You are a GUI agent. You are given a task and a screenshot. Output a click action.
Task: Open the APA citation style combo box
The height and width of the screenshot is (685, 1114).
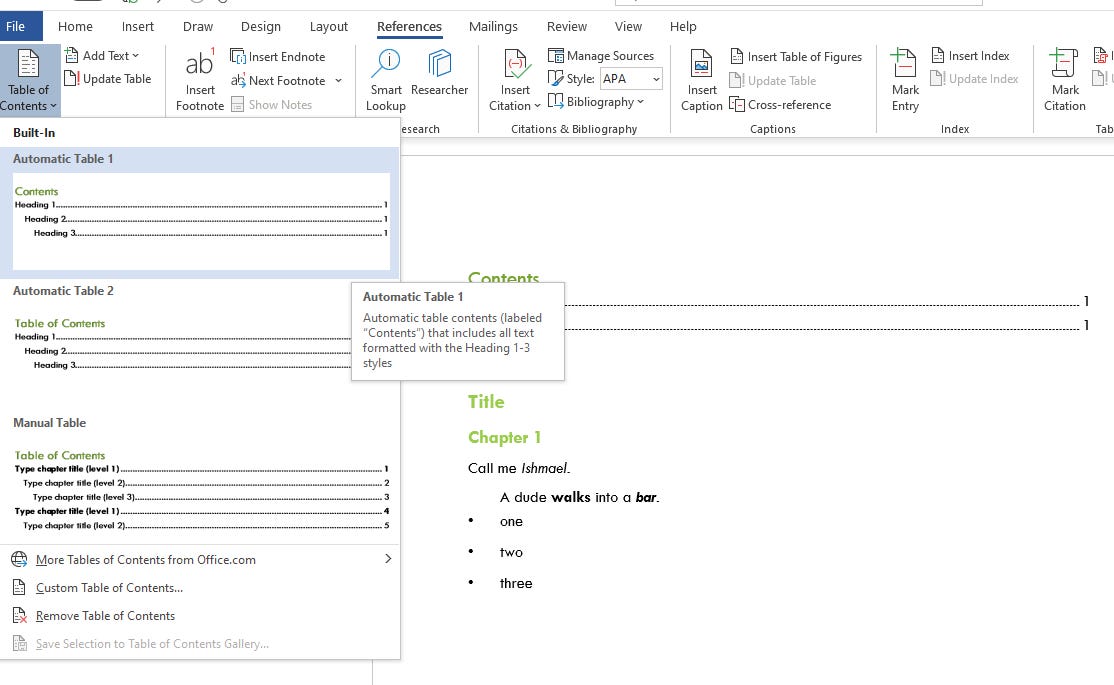[x=631, y=79]
